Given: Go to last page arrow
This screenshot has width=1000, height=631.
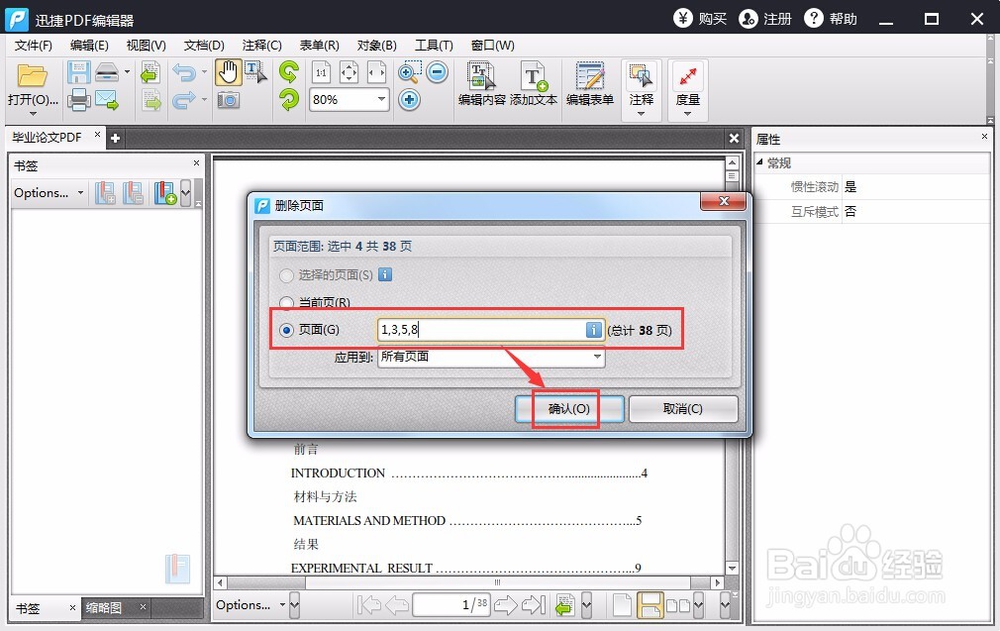Looking at the screenshot, I should 534,604.
